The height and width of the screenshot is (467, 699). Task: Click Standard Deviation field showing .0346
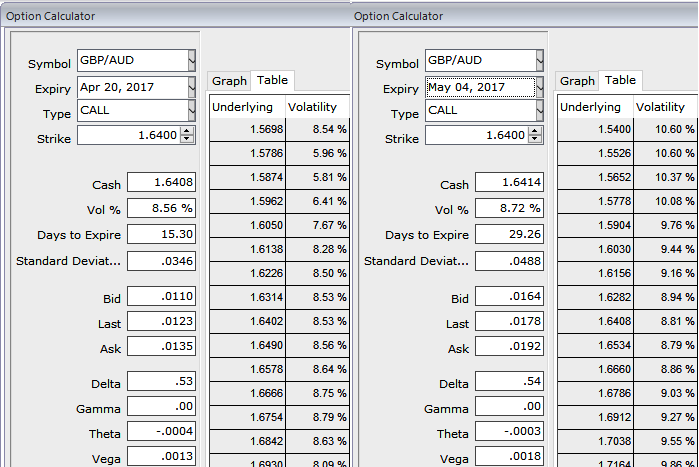[161, 261]
